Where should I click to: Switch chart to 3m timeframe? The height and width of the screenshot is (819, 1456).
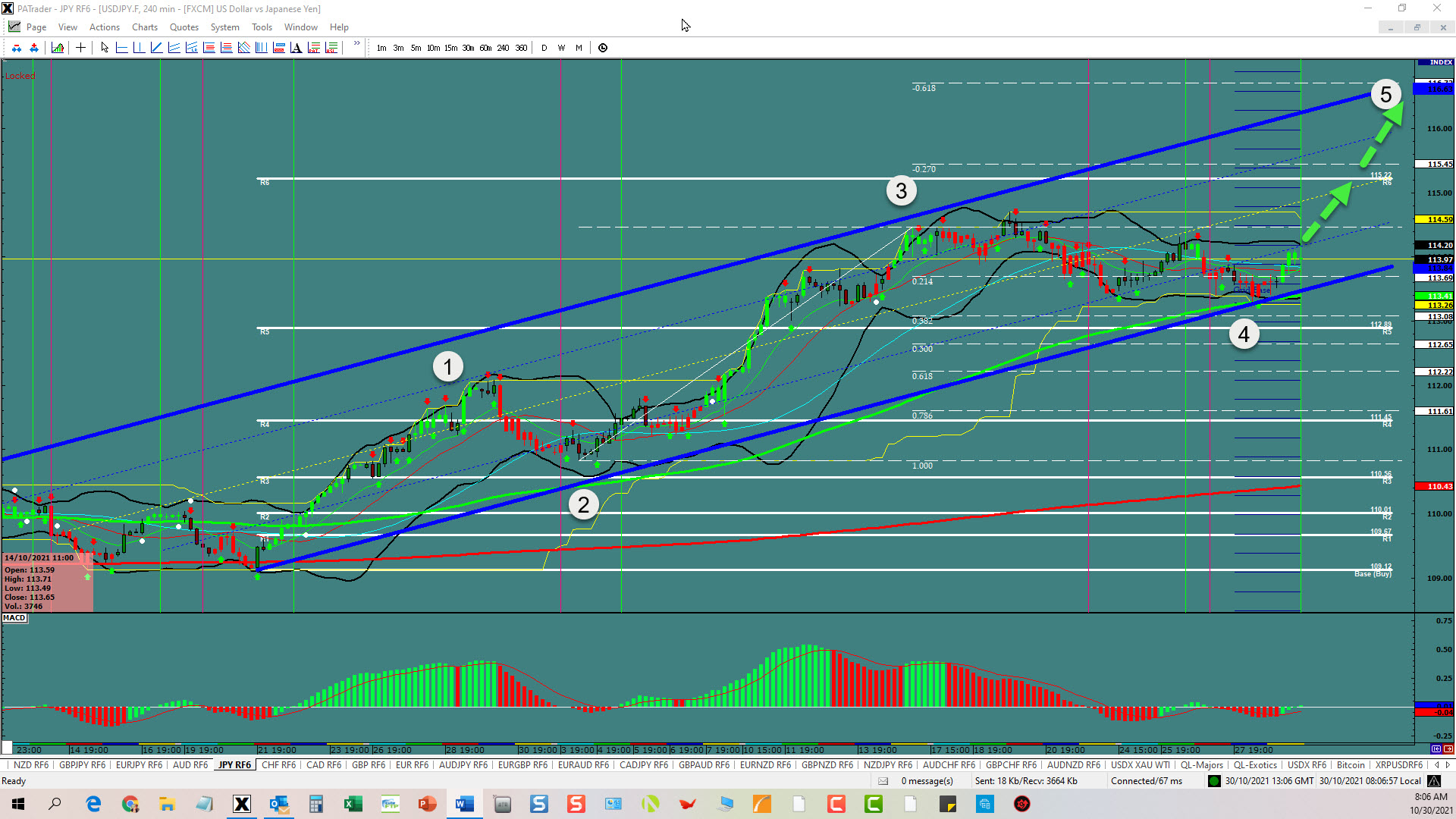pyautogui.click(x=398, y=48)
